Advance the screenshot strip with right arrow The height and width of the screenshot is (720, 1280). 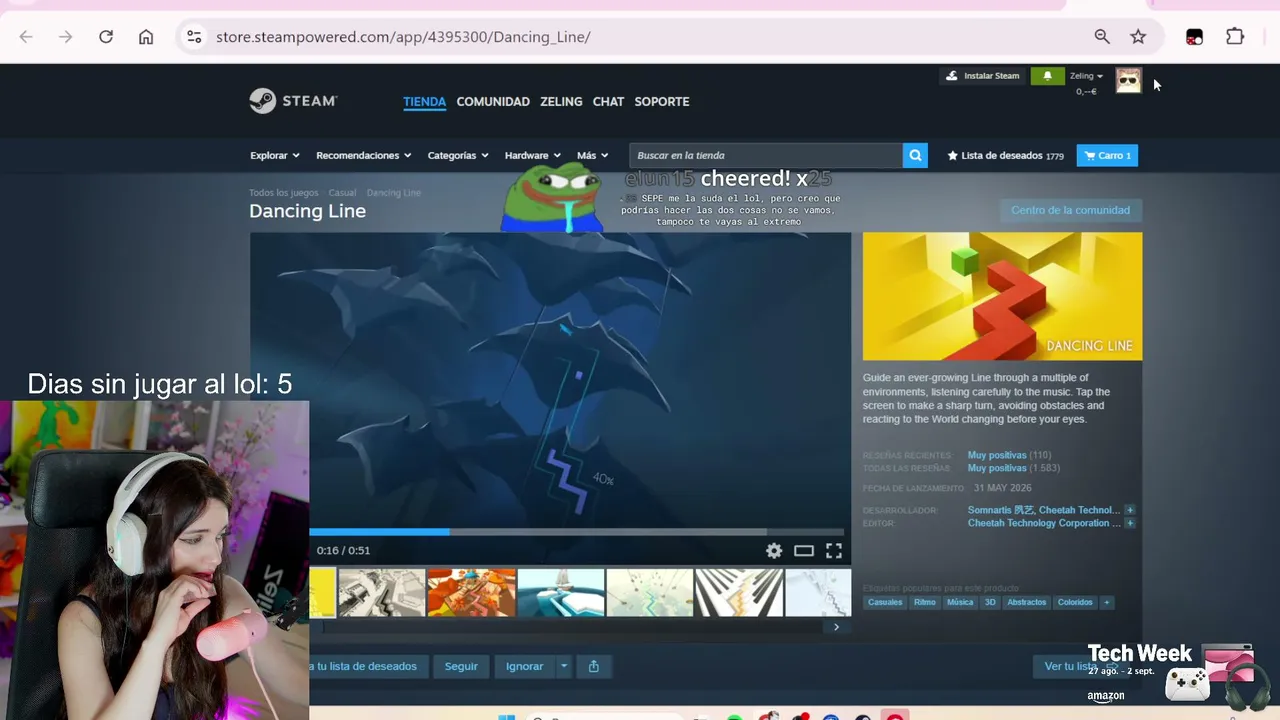pyautogui.click(x=836, y=627)
